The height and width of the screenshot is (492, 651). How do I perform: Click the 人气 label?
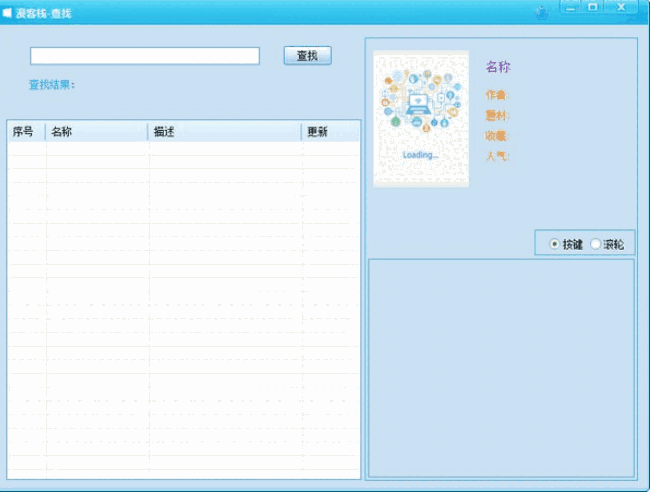(x=497, y=156)
